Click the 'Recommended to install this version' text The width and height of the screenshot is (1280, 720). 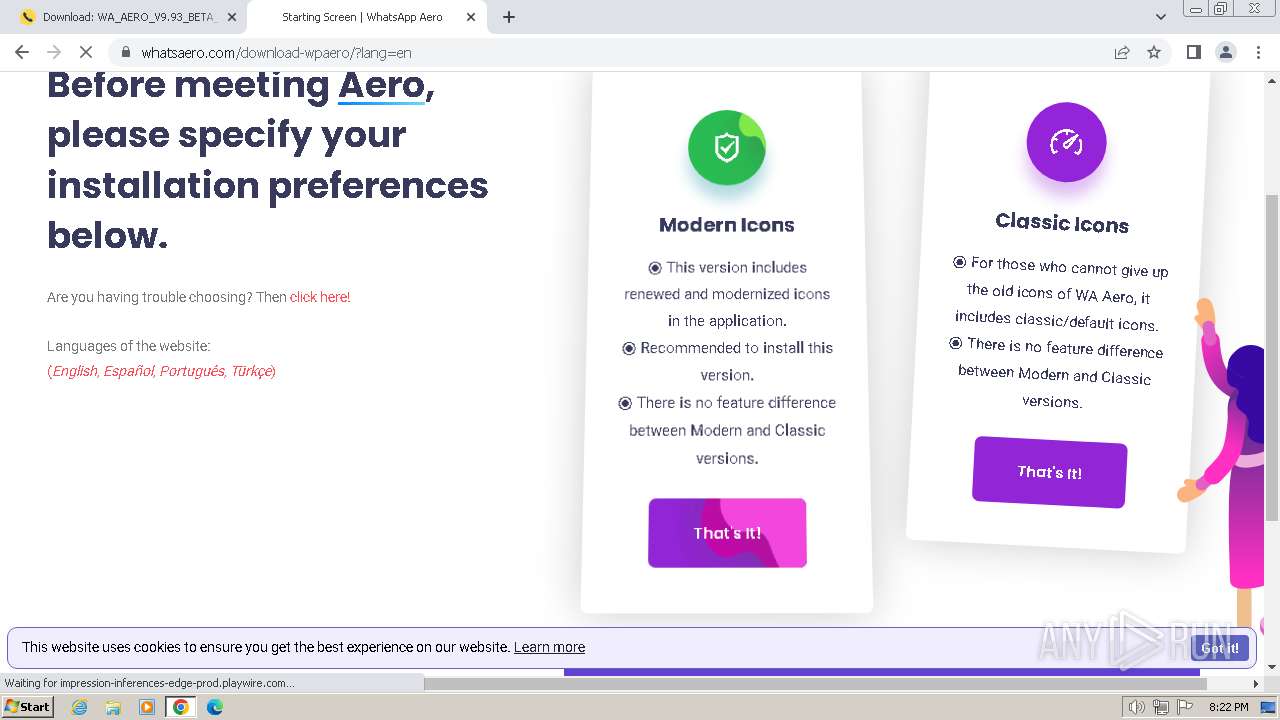click(x=727, y=361)
